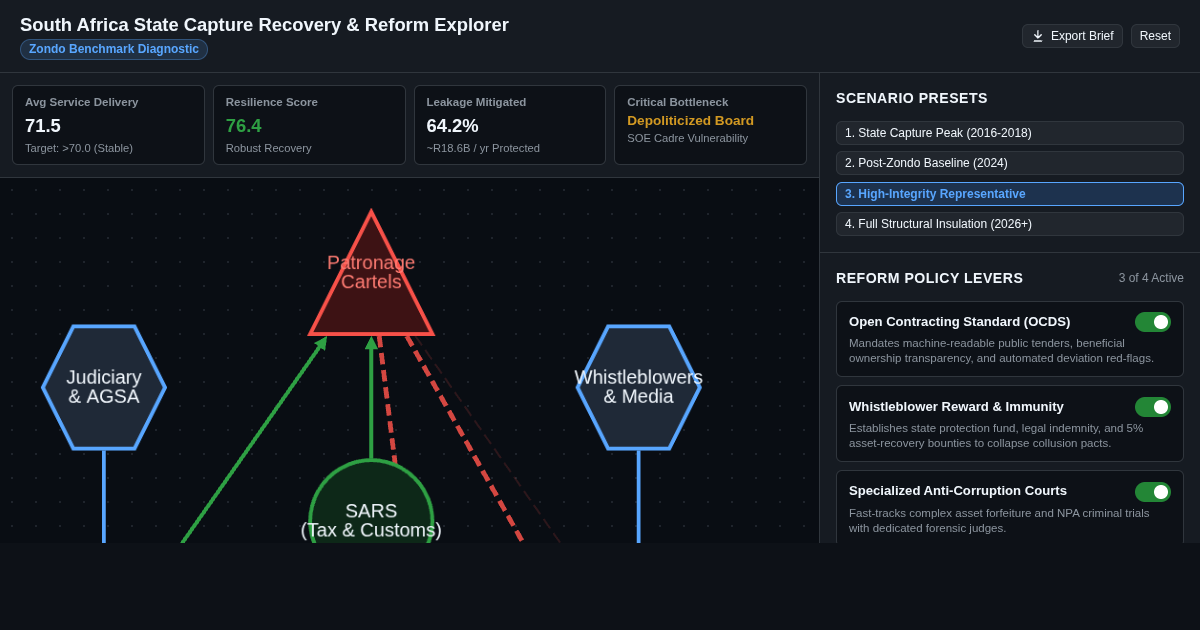Reset the scenario explorer
1200x630 pixels.
pos(1155,36)
